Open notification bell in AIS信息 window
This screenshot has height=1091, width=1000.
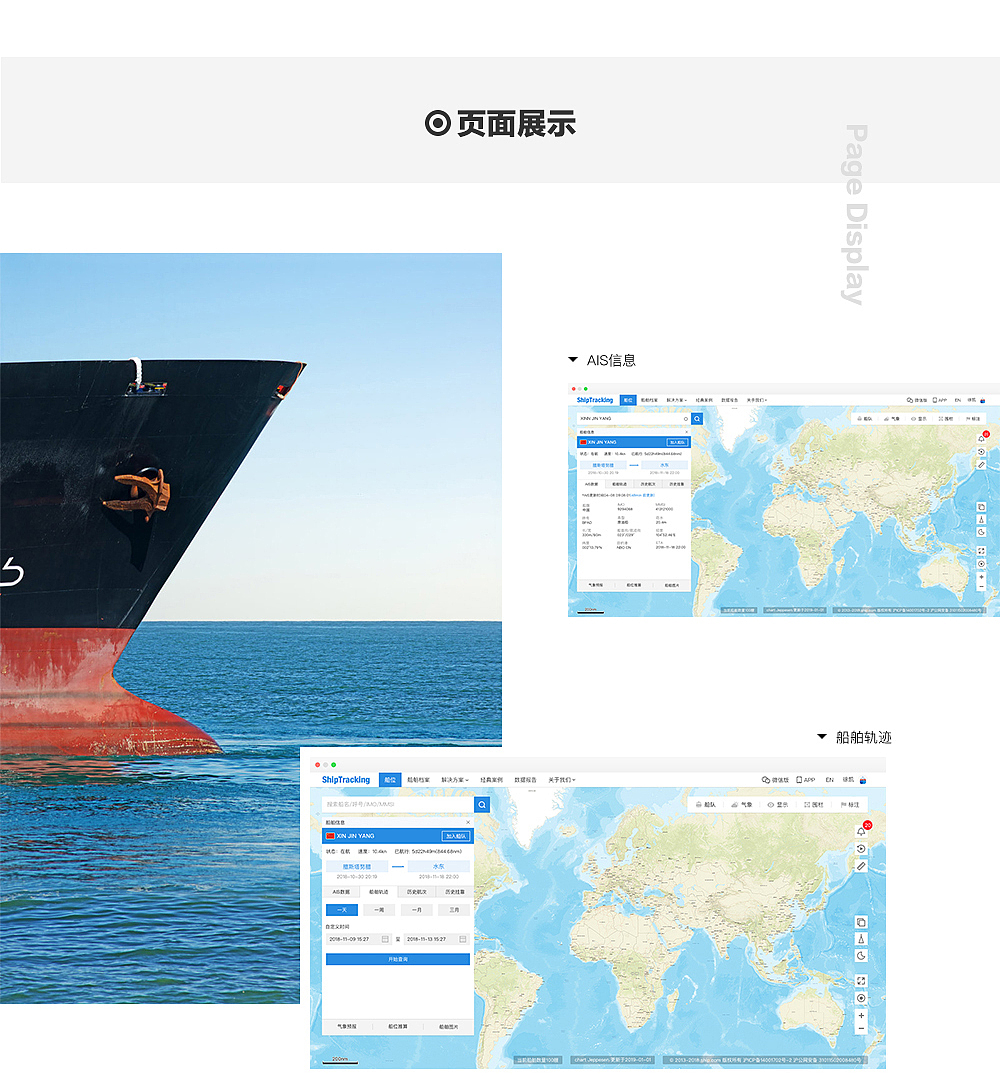tap(981, 438)
